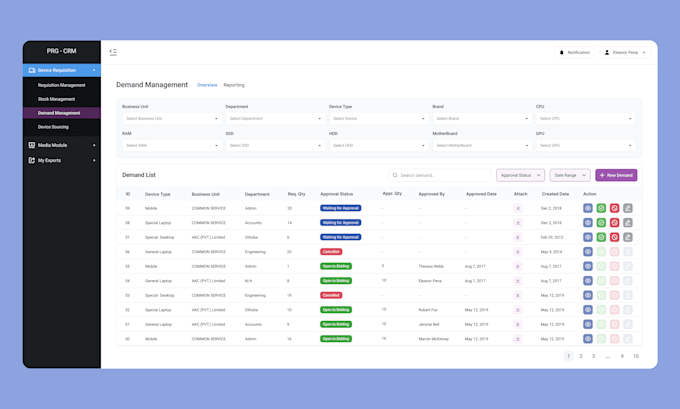Go to page 2 in pagination

(x=581, y=356)
